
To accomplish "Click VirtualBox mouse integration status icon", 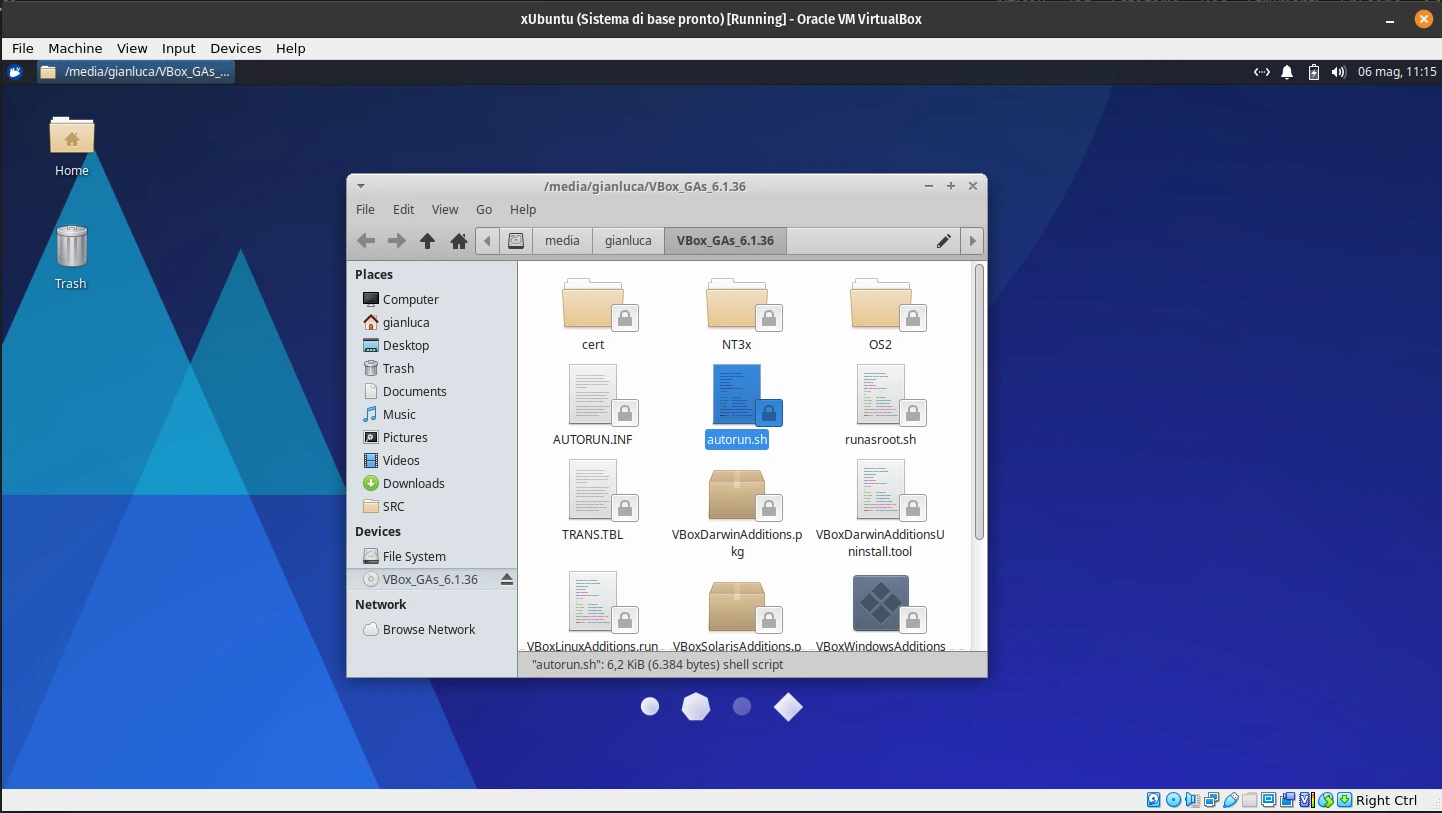I will pos(1327,800).
